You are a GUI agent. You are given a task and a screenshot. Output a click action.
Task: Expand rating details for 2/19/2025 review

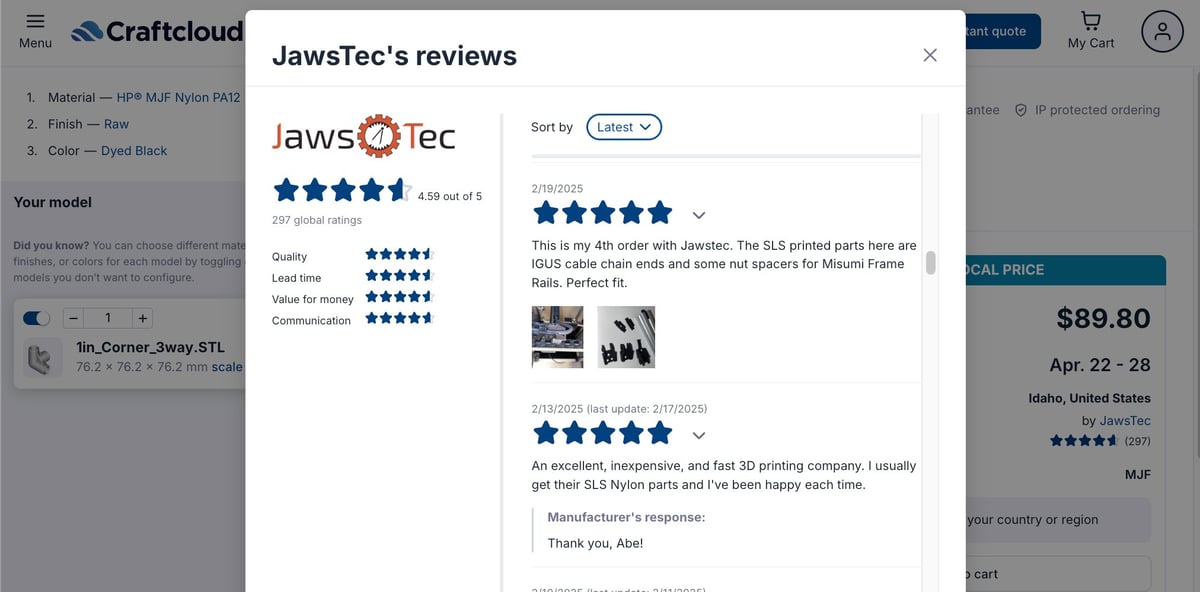(699, 215)
